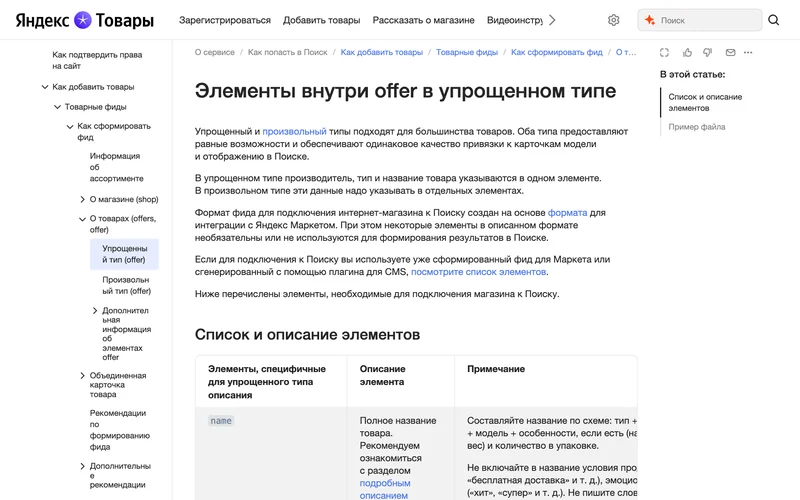Open the three-dots more options icon
Viewport: 800px width, 500px height.
[748, 53]
